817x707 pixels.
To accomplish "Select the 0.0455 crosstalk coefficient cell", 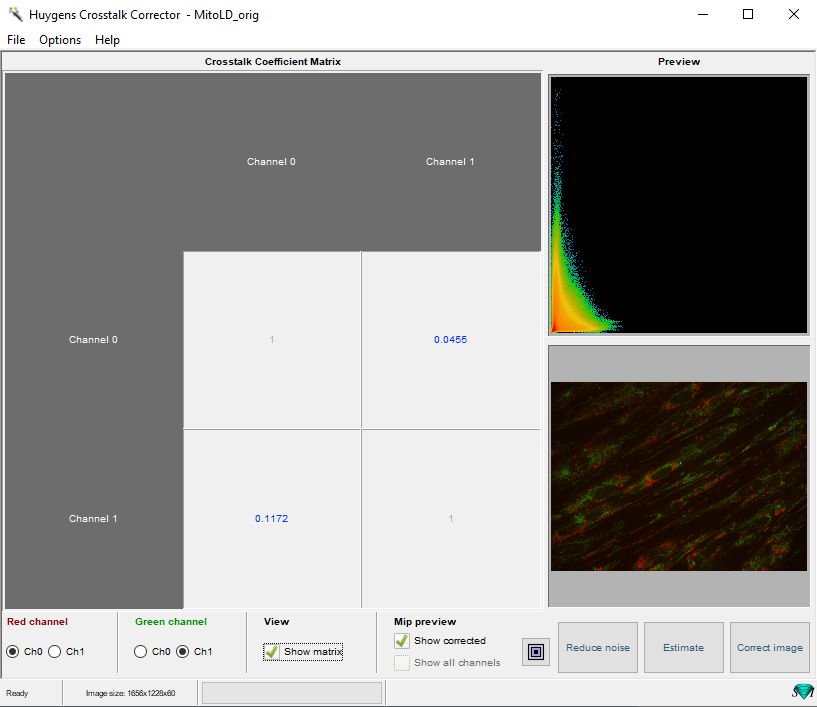I will click(450, 340).
